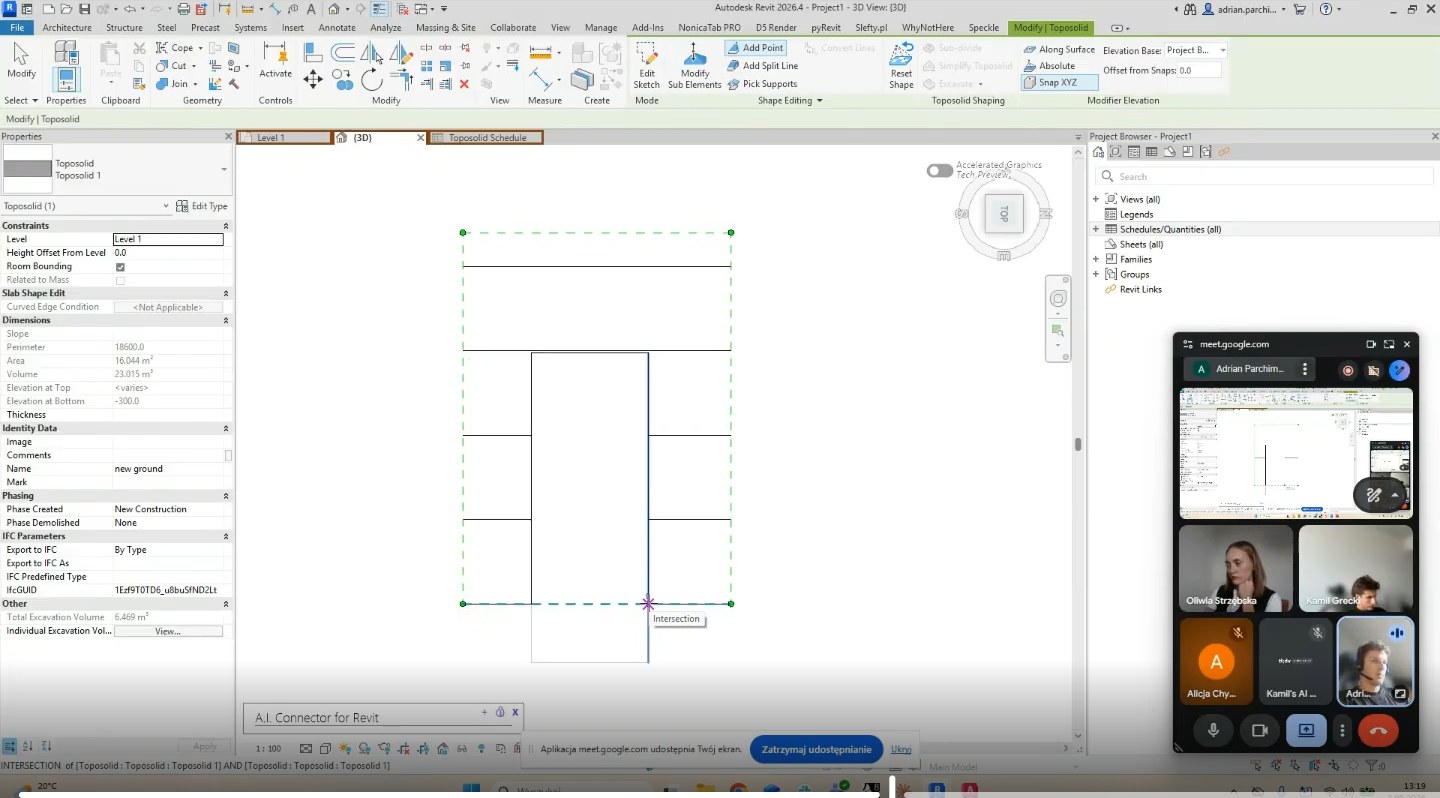Screen dimensions: 1440x798
Task: Click the TOP face of ViewCube
Action: (1004, 215)
